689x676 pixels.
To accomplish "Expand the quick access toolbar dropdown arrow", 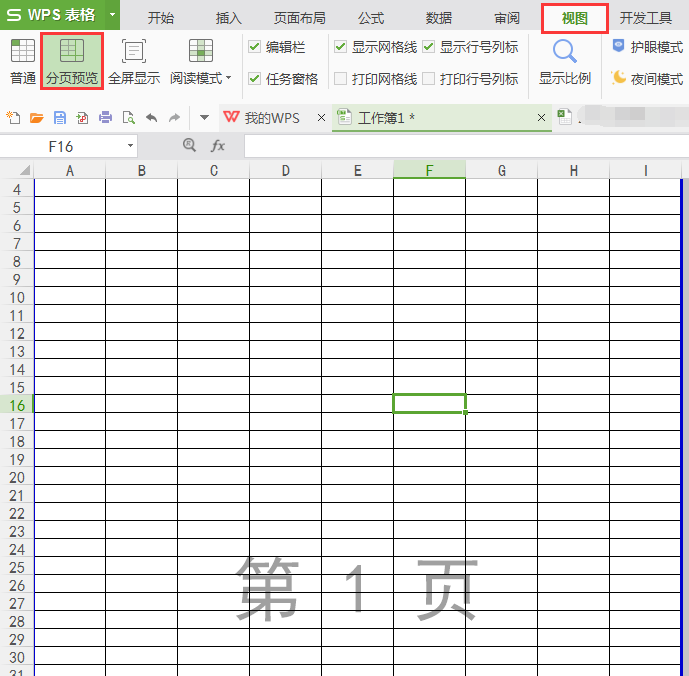I will pyautogui.click(x=204, y=118).
